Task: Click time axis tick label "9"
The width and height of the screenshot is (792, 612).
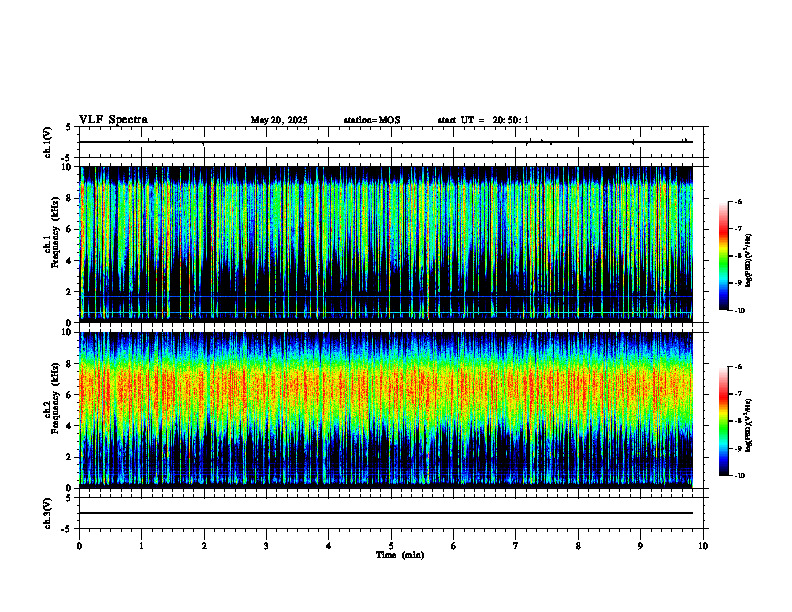Action: click(640, 546)
